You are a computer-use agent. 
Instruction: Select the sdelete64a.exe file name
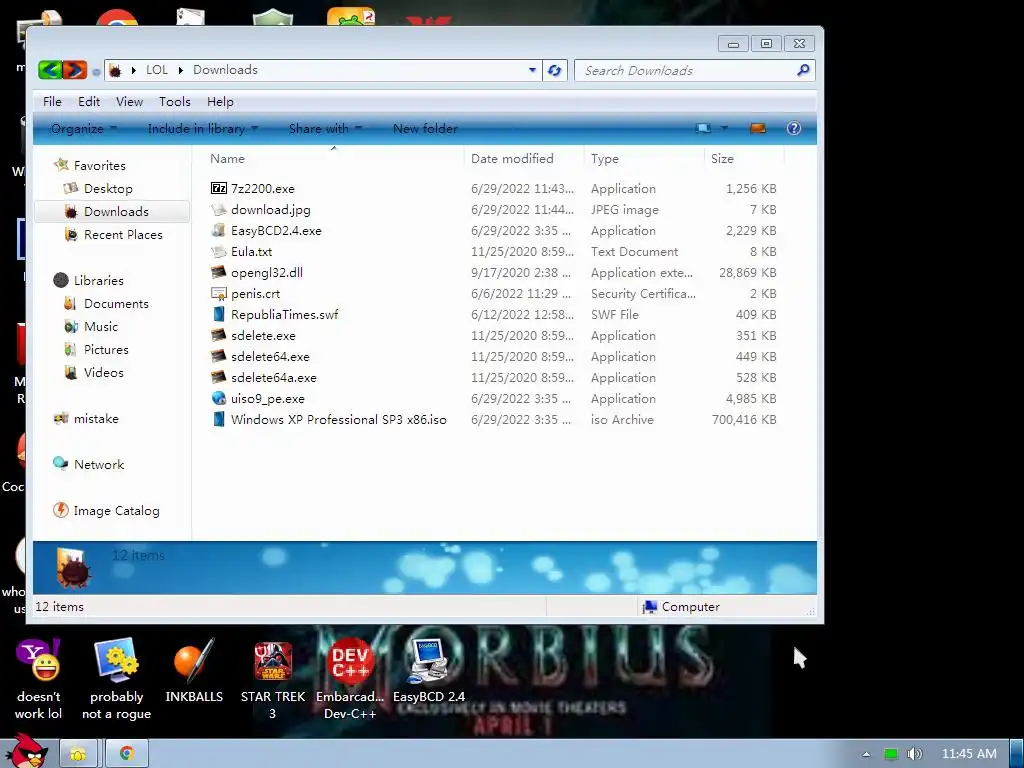click(x=274, y=377)
